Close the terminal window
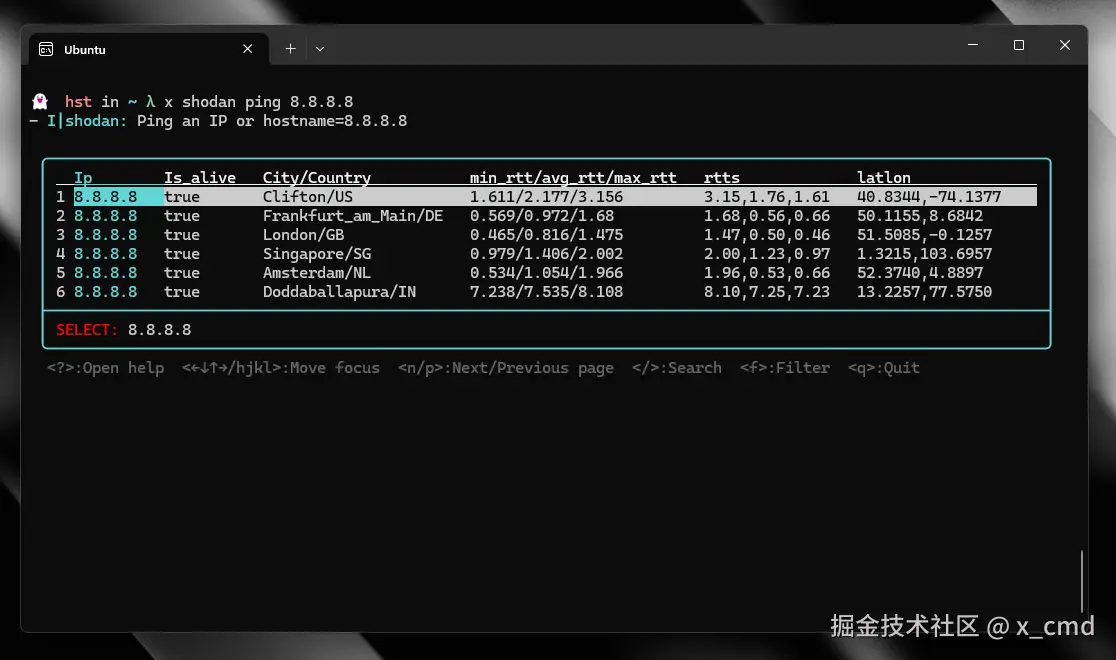This screenshot has width=1116, height=660. click(x=1064, y=45)
